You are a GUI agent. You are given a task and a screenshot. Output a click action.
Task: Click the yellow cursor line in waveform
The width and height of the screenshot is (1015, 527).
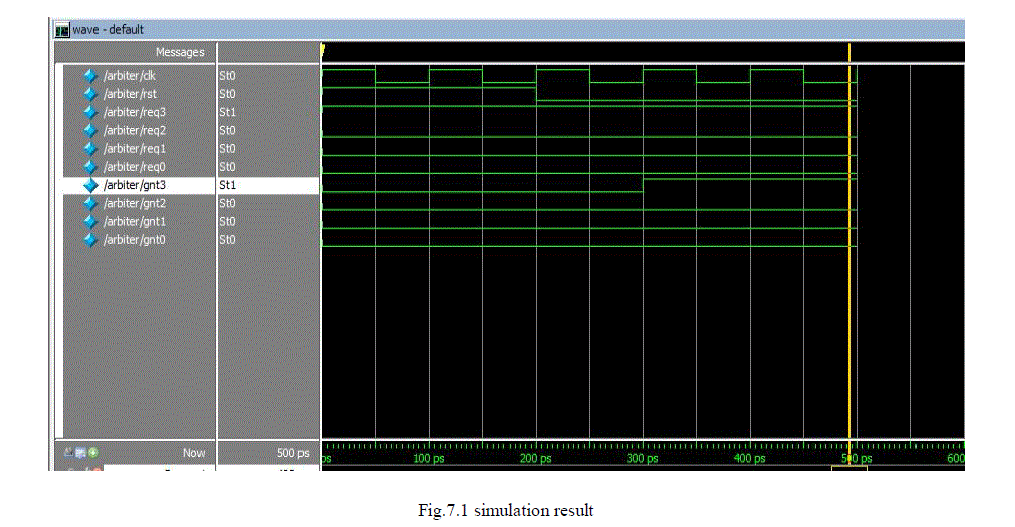pyautogui.click(x=849, y=300)
